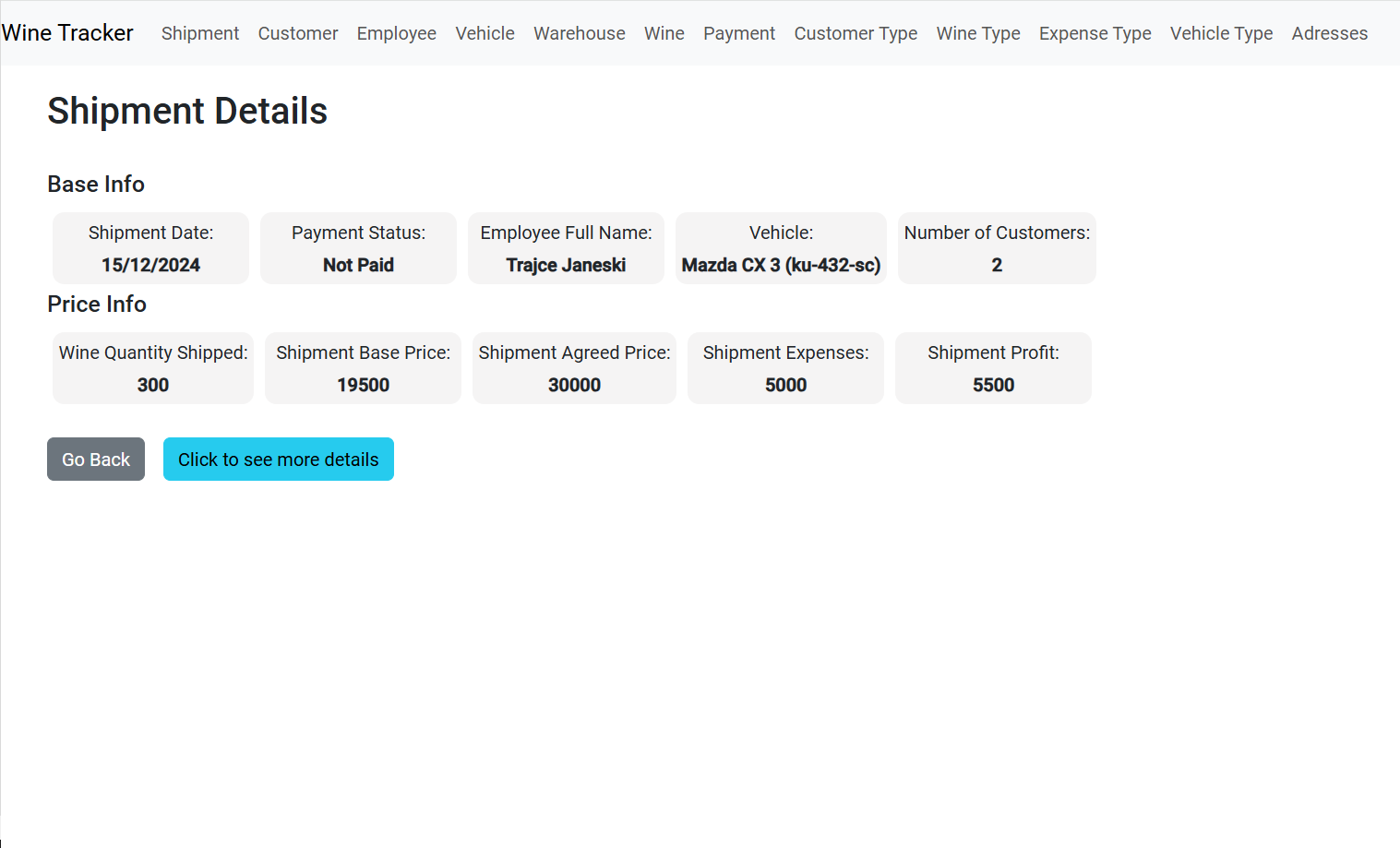
Task: Go to the Customer page
Action: 298,33
